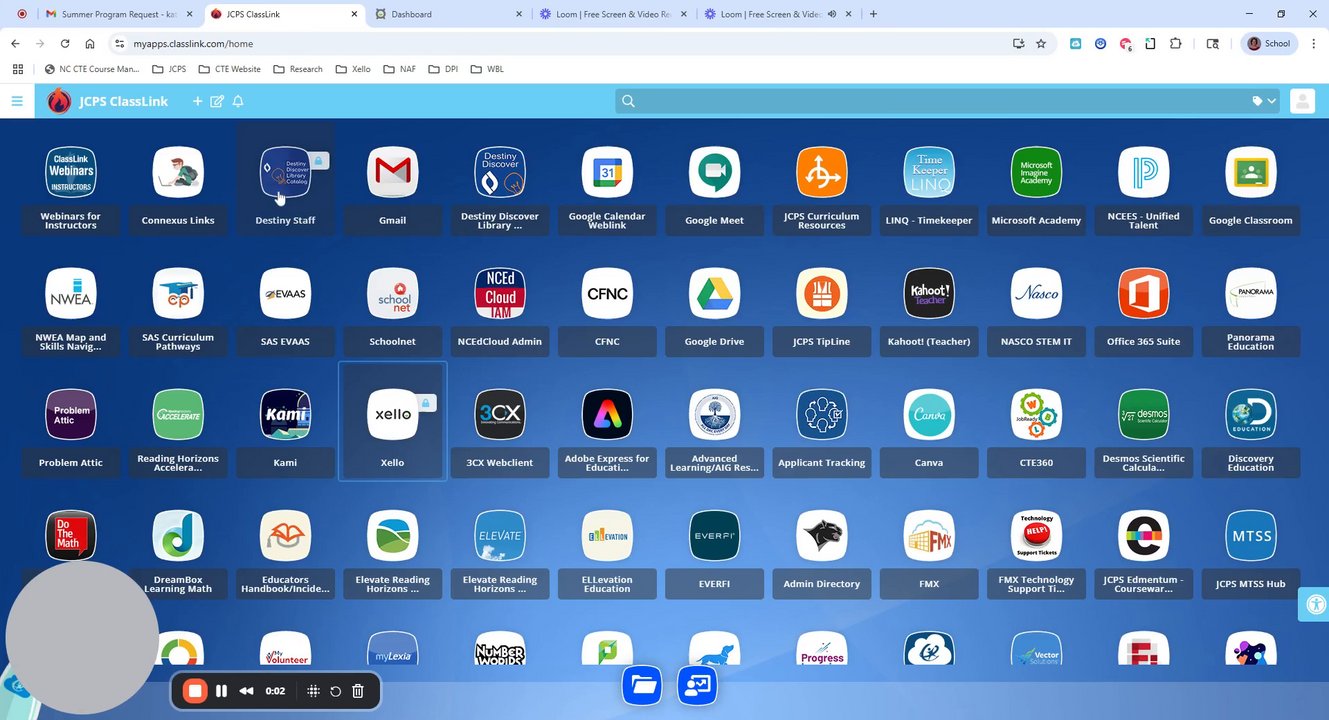Pause the screen recording
The image size is (1329, 720).
[x=221, y=691]
